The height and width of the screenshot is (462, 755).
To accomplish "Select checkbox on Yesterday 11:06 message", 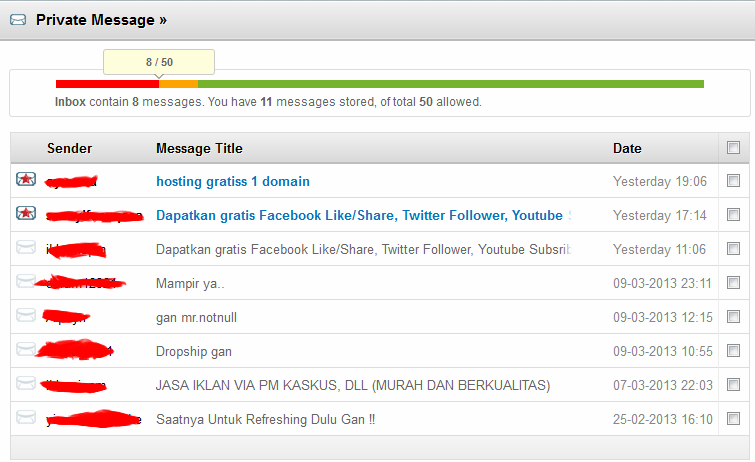I will tap(733, 249).
